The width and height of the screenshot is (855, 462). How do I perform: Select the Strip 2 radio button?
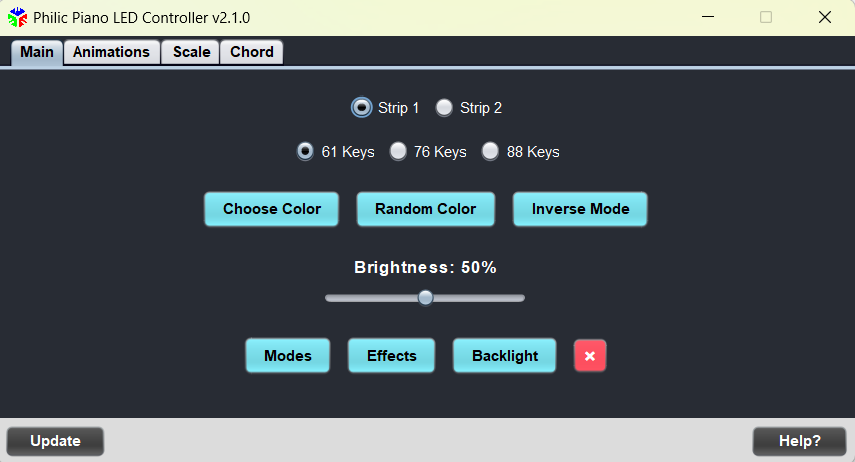(444, 107)
